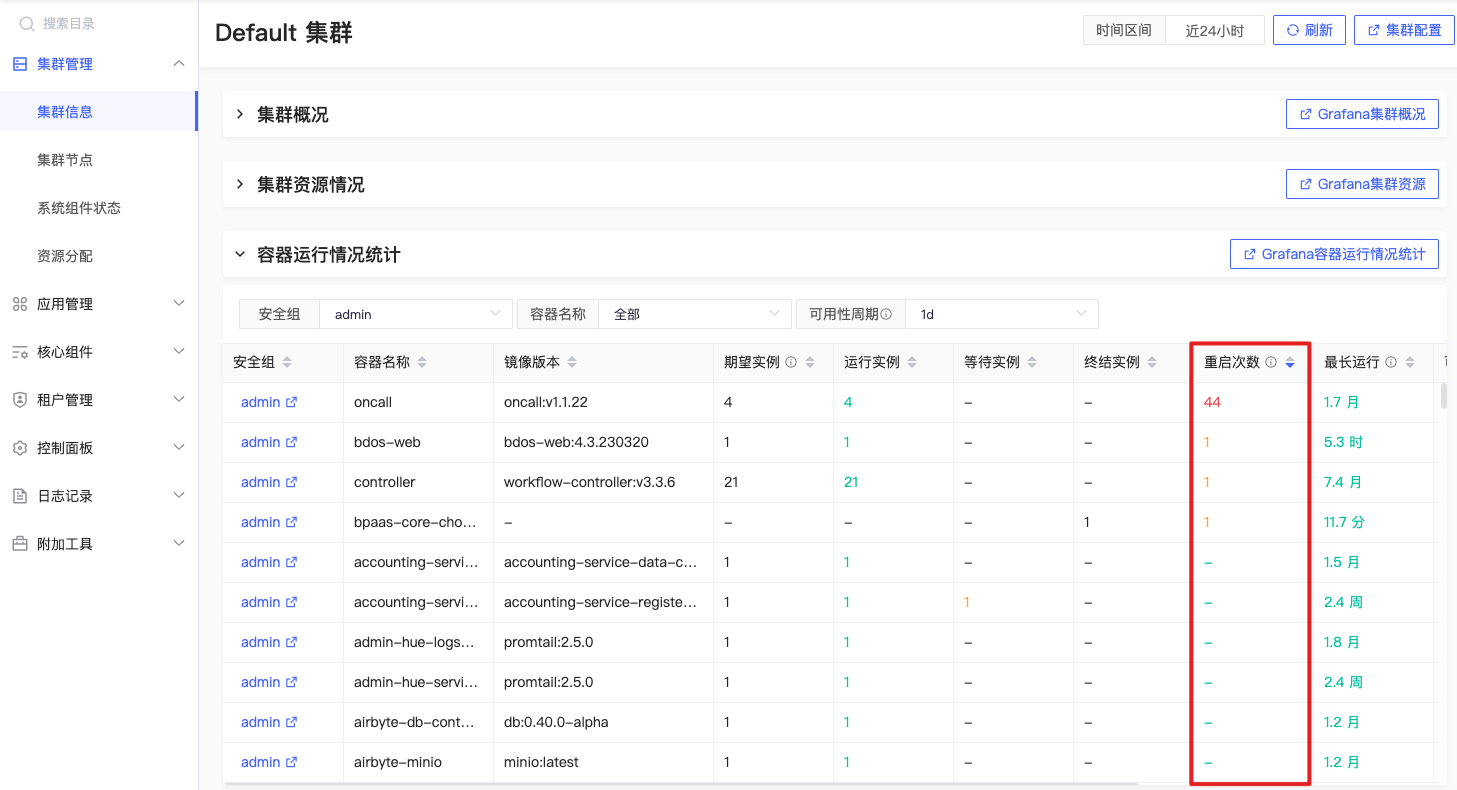
Task: Click the 搜索目录 search input
Action: [x=100, y=24]
